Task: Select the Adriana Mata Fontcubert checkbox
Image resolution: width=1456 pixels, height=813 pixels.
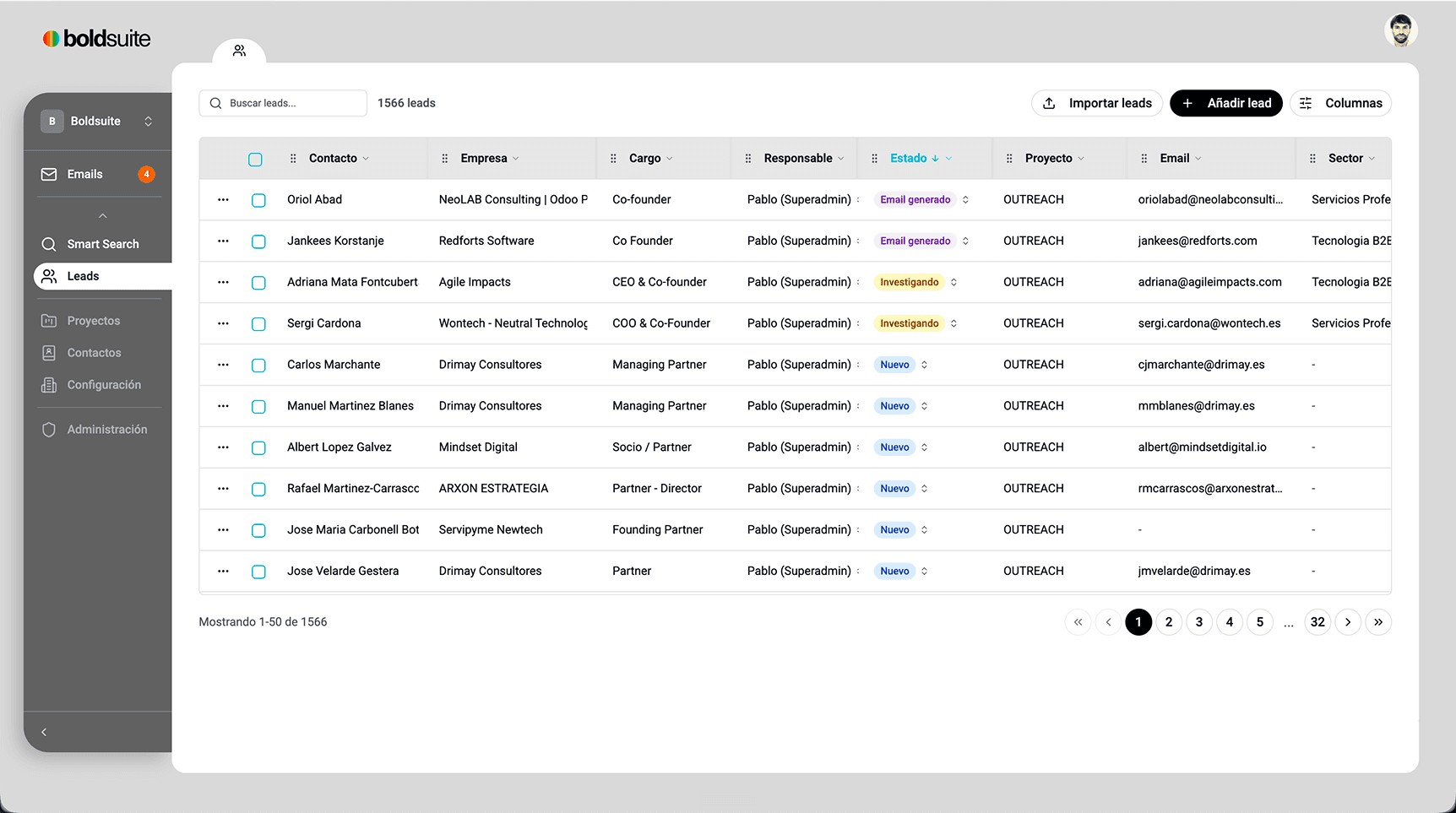Action: pos(258,283)
